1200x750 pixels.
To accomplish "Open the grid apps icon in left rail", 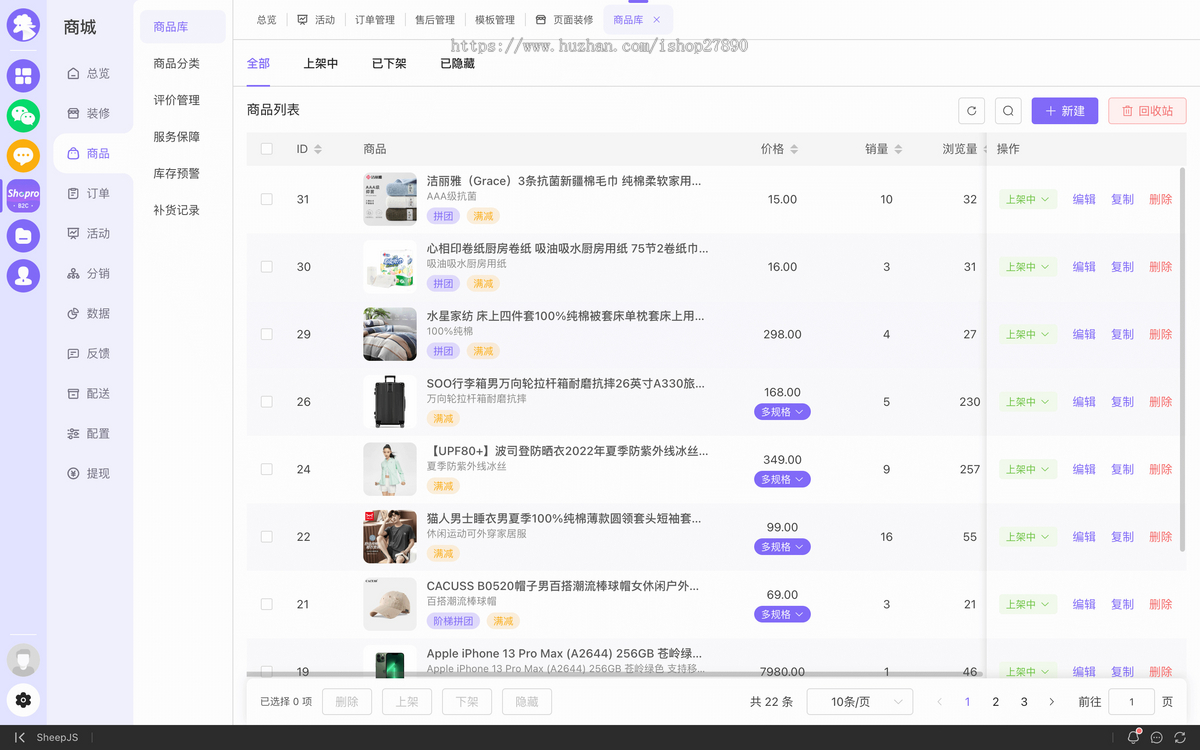I will [x=23, y=76].
